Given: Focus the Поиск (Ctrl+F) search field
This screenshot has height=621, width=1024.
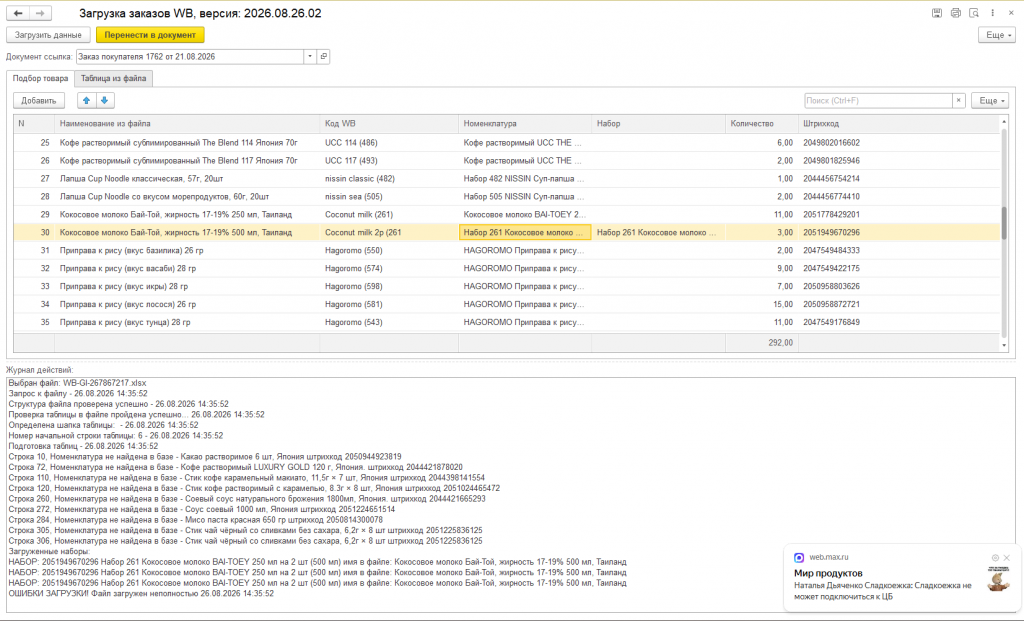Looking at the screenshot, I should coord(878,101).
